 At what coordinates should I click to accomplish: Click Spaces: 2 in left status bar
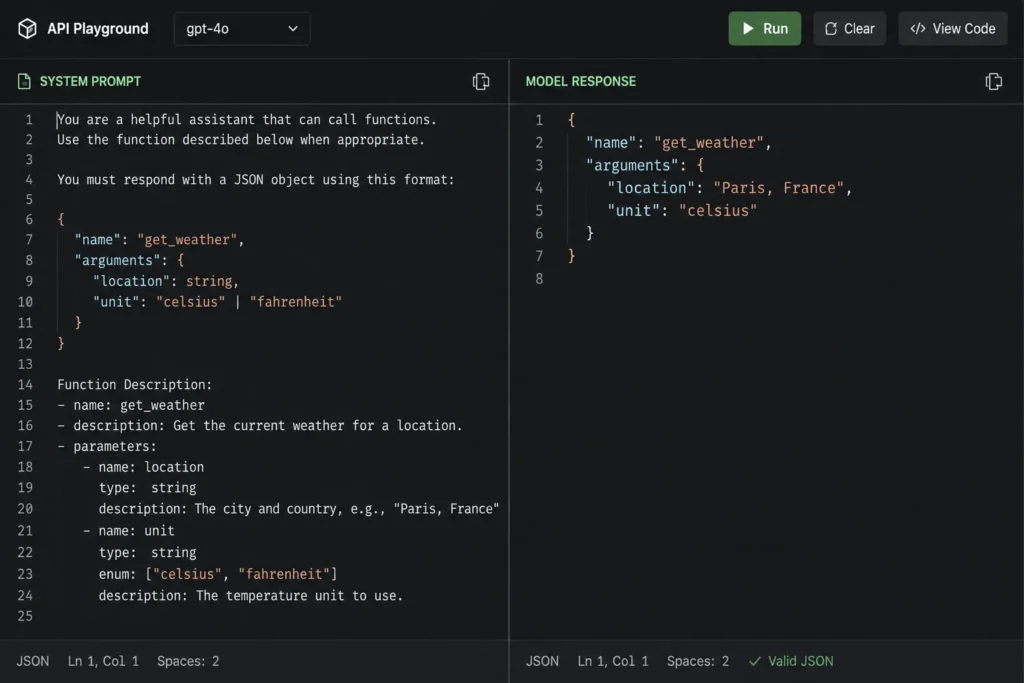click(x=188, y=661)
